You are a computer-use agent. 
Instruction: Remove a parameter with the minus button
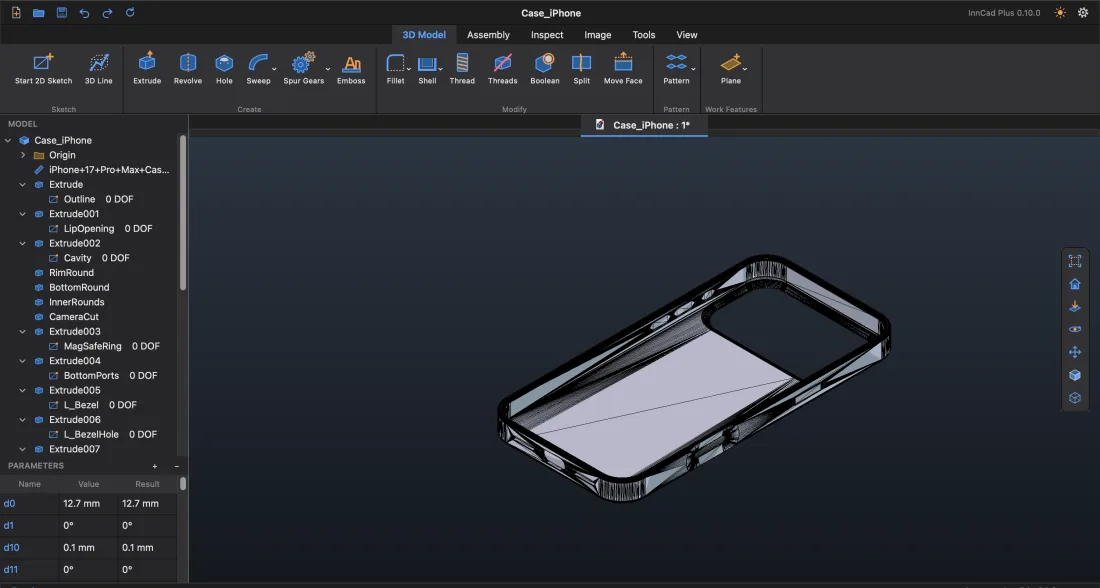point(177,466)
